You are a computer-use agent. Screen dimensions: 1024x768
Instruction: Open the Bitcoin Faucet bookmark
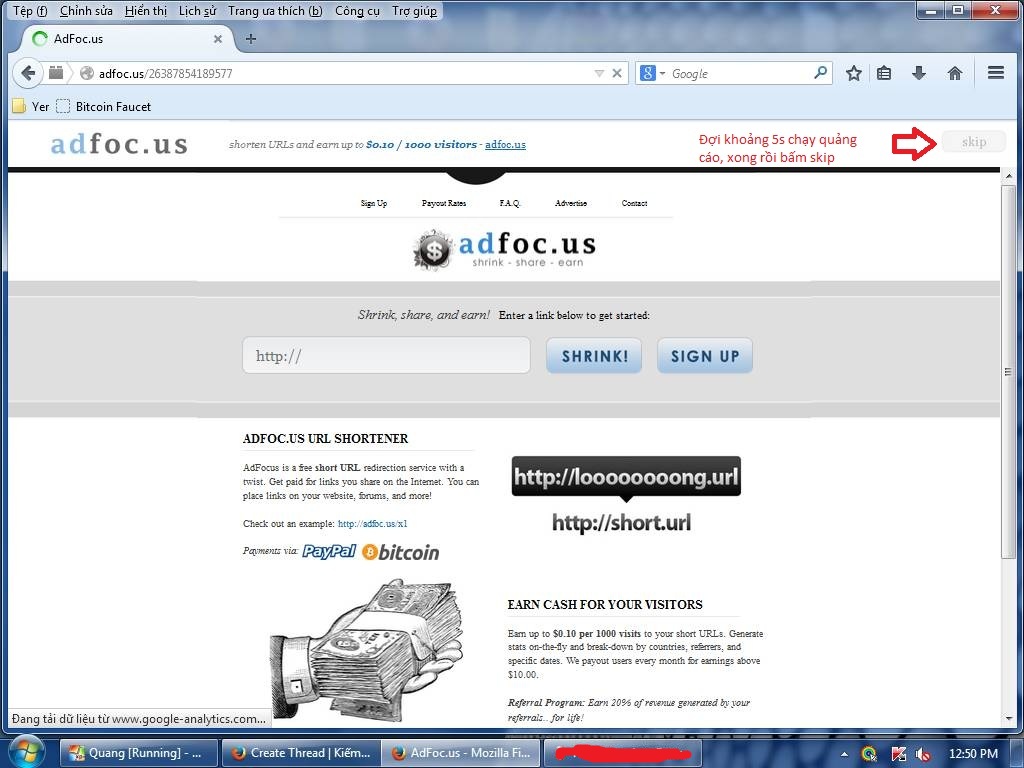103,106
